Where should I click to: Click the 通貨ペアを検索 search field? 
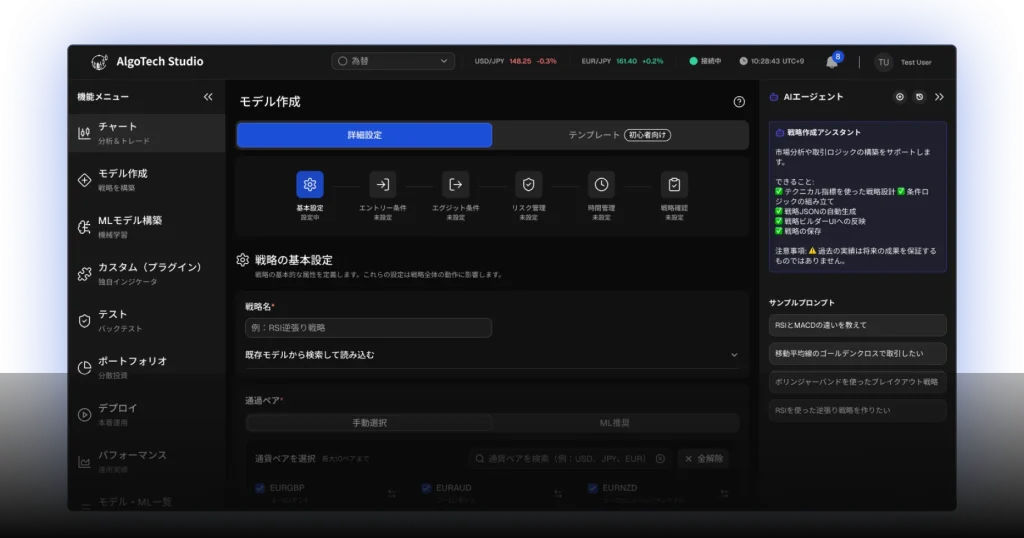569,459
